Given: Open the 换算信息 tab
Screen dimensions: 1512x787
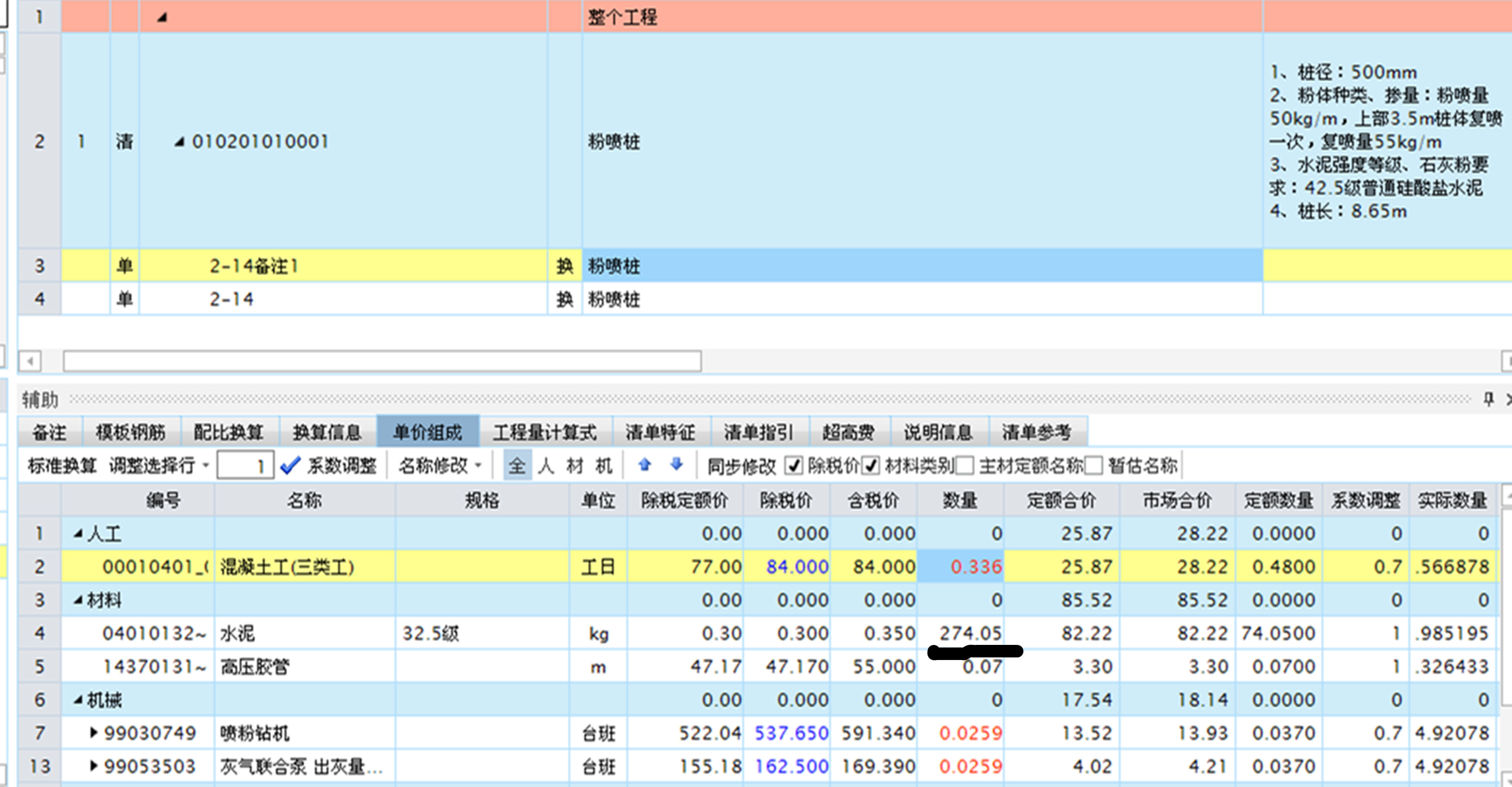Looking at the screenshot, I should tap(327, 432).
